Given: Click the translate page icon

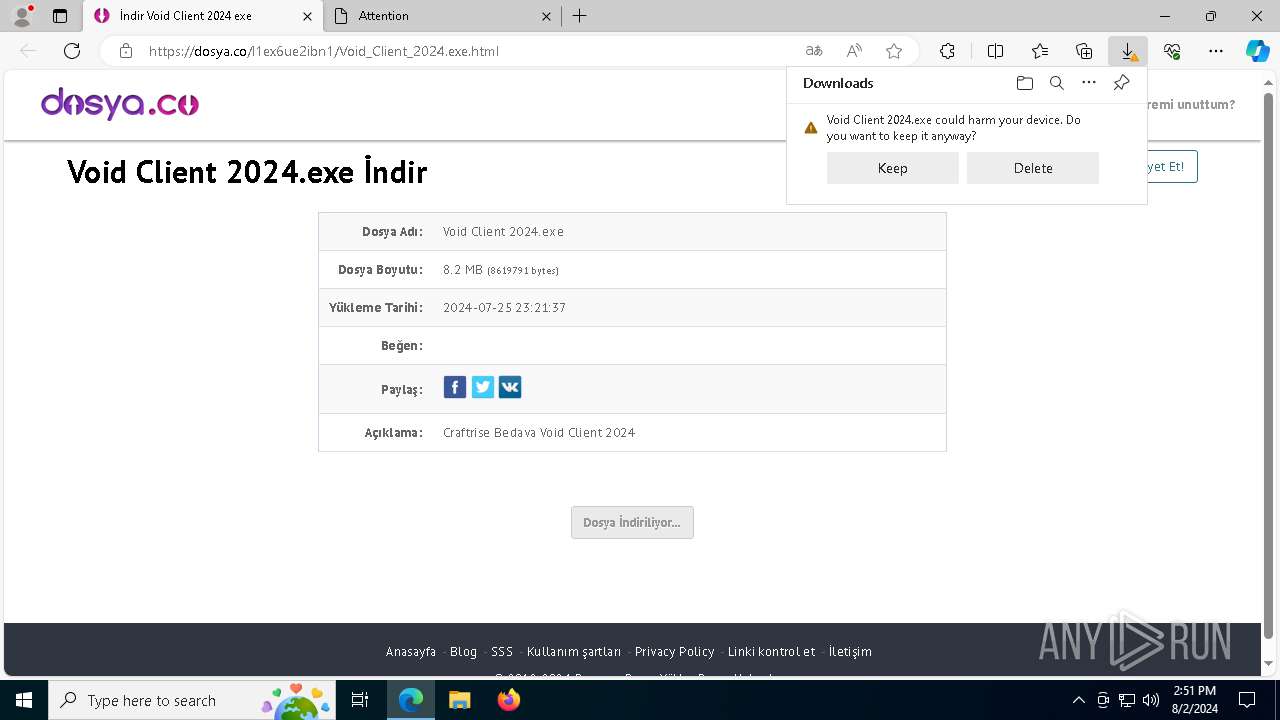Looking at the screenshot, I should [x=814, y=51].
